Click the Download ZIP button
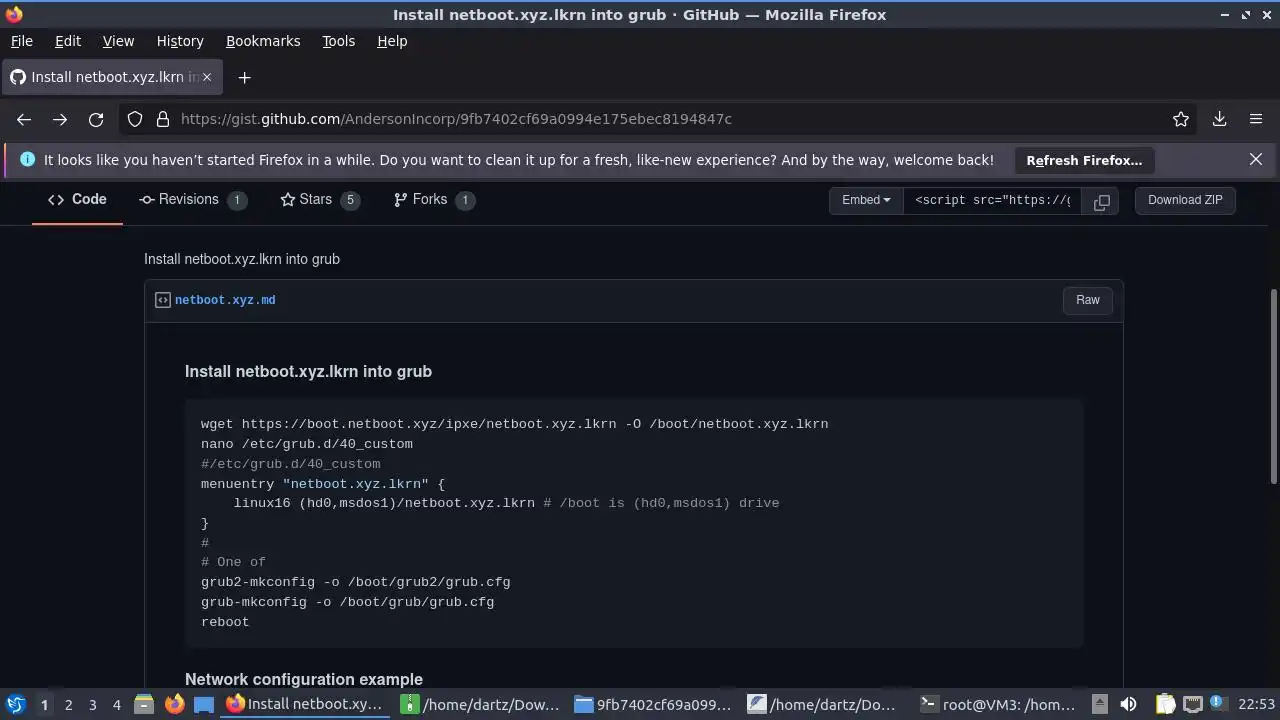This screenshot has width=1280, height=720. (1185, 200)
